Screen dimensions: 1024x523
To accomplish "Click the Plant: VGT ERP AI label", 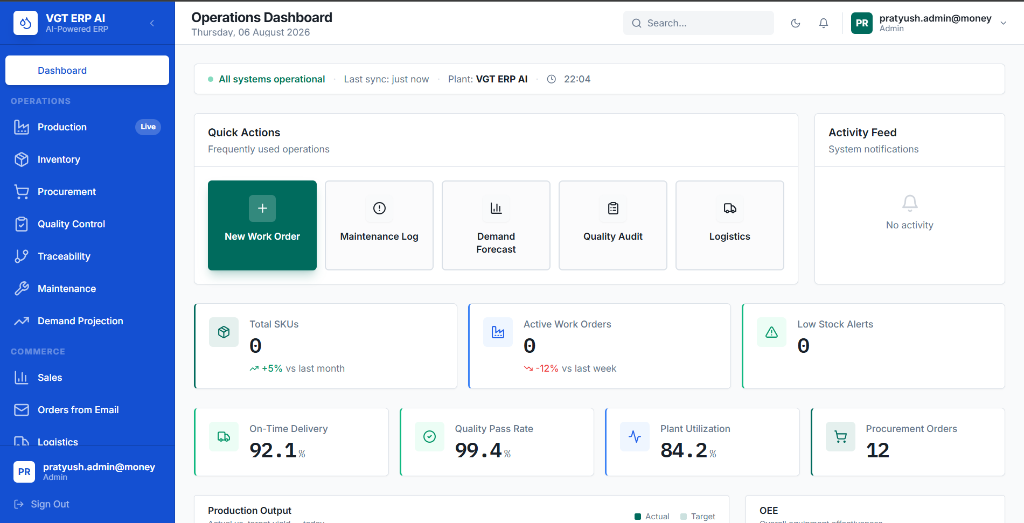I will click(x=488, y=79).
